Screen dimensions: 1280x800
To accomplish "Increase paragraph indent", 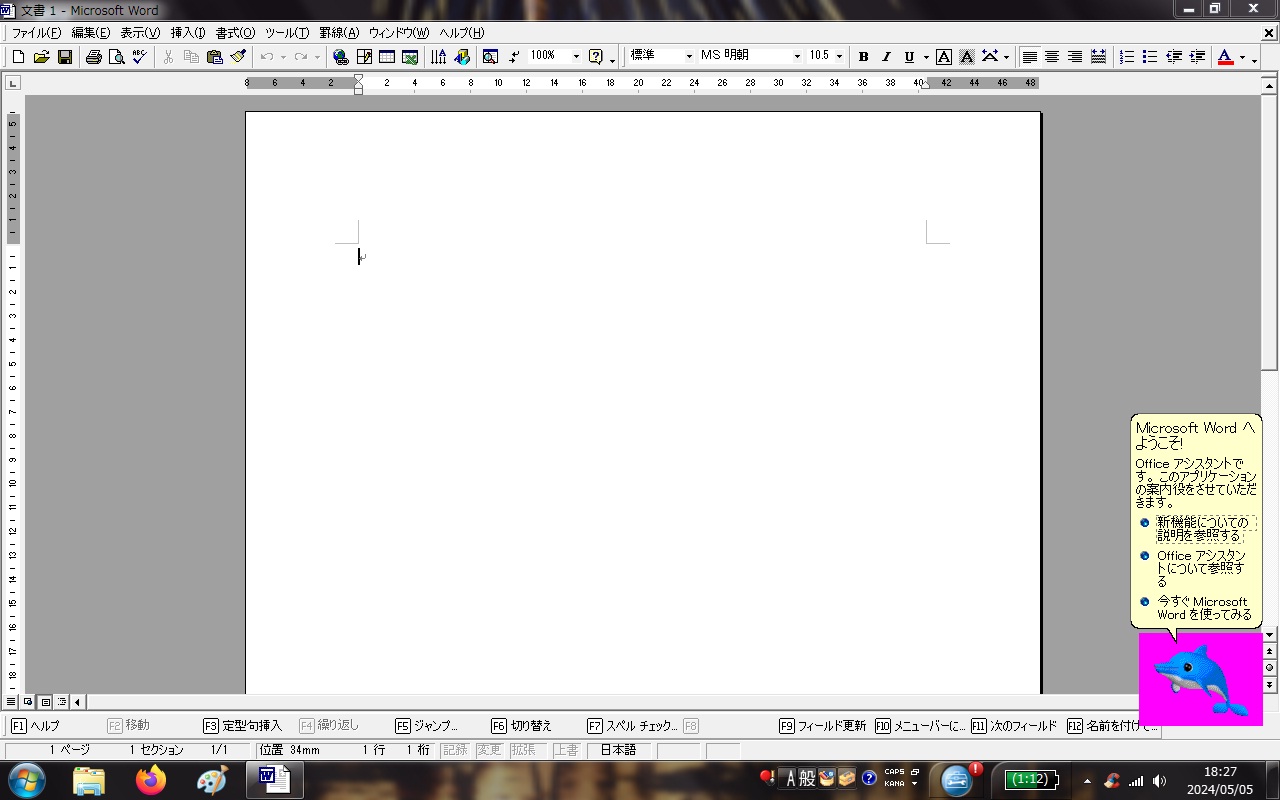I will coord(1197,57).
